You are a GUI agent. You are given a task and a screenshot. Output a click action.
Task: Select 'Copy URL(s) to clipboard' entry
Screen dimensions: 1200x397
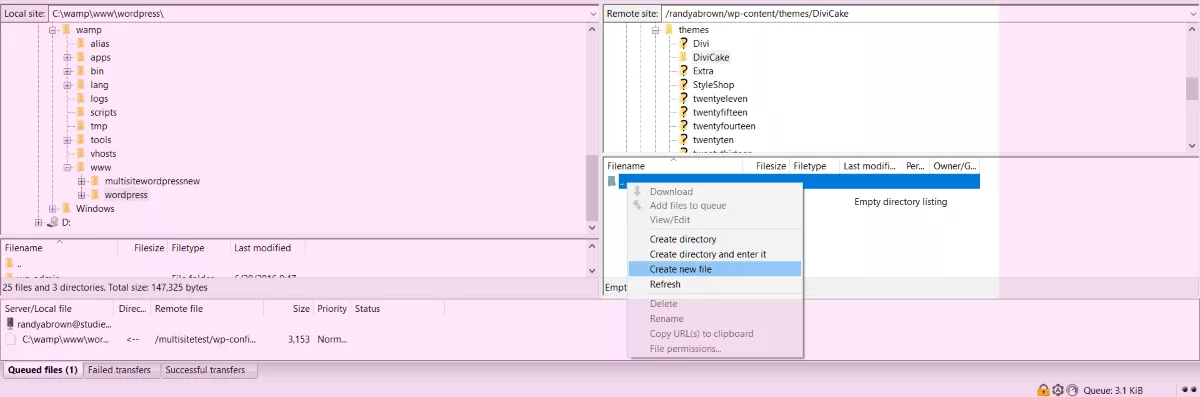pos(714,333)
